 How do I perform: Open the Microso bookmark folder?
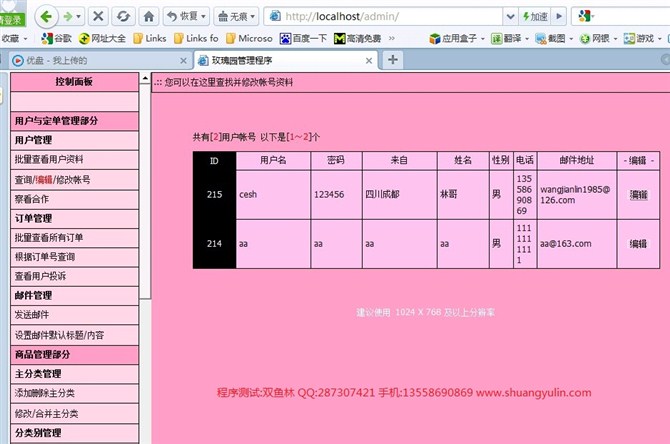249,38
